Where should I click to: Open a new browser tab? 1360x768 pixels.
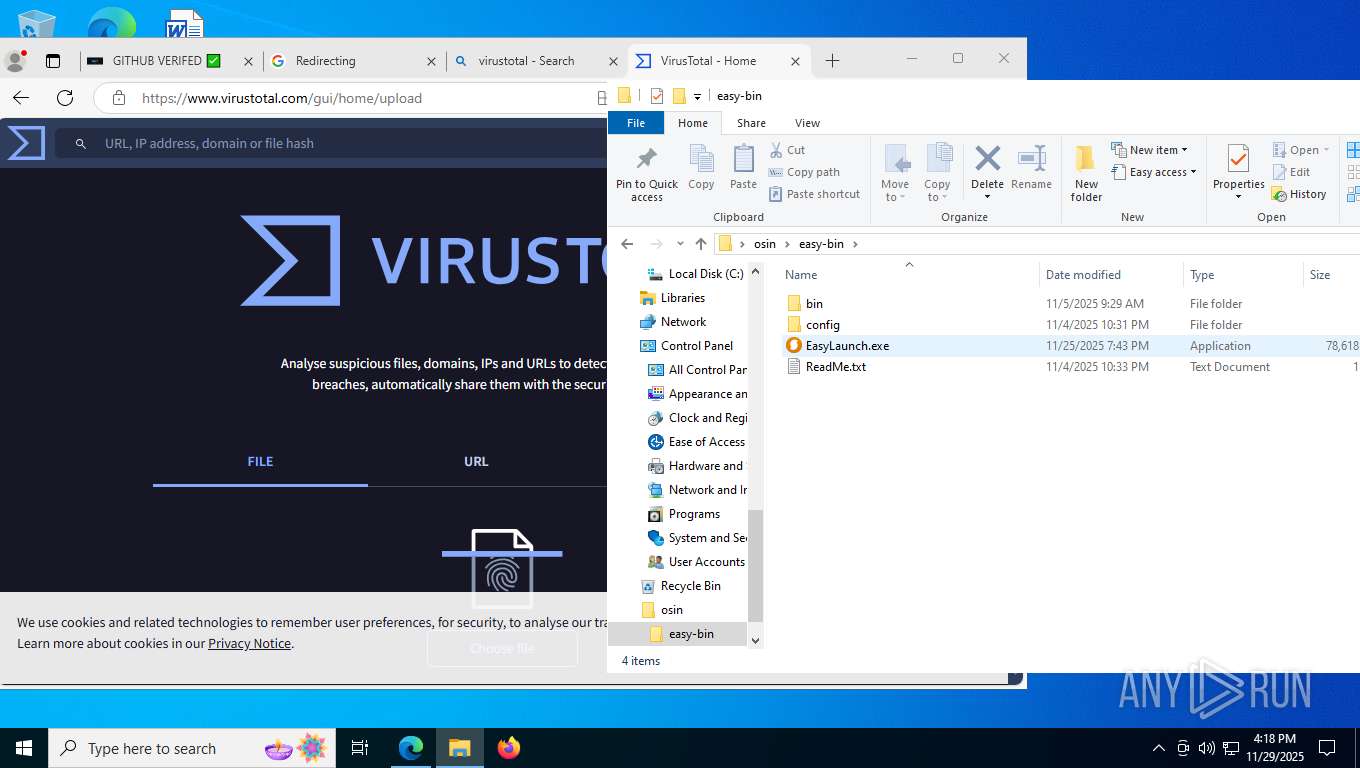point(832,61)
